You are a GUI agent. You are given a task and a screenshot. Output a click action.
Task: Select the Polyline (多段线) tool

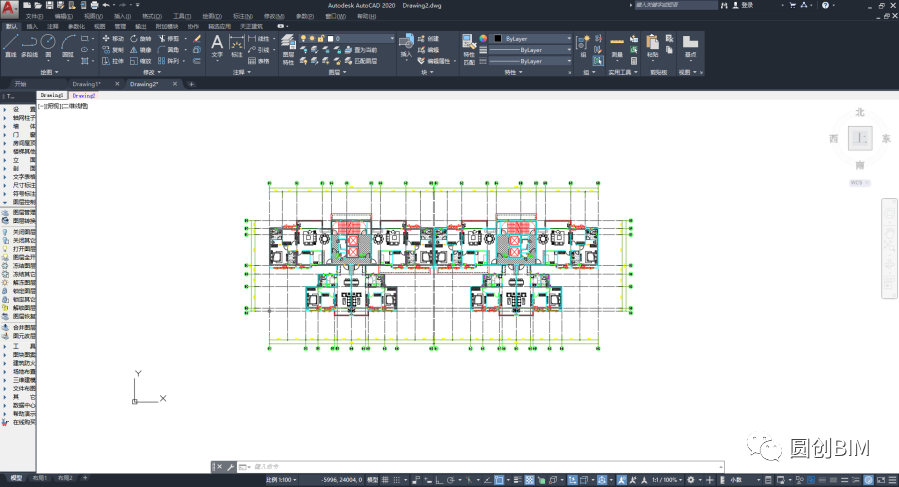(29, 46)
